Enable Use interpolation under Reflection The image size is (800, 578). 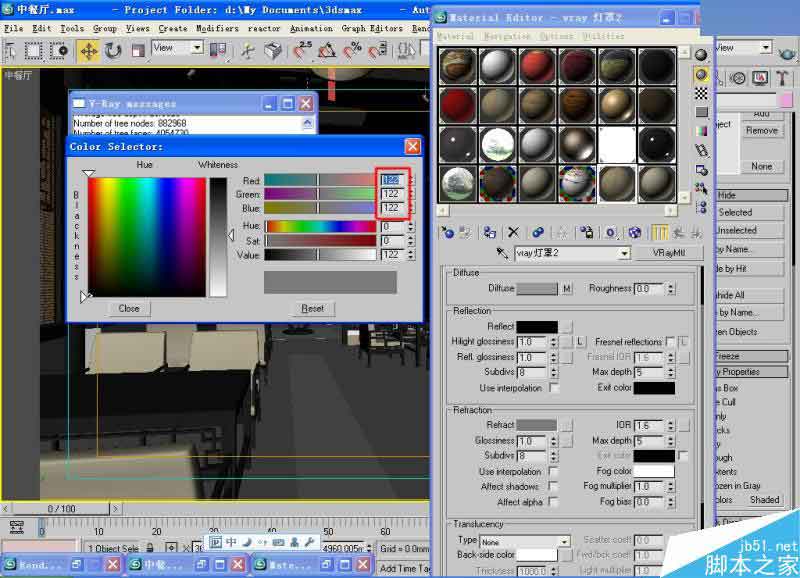point(555,388)
